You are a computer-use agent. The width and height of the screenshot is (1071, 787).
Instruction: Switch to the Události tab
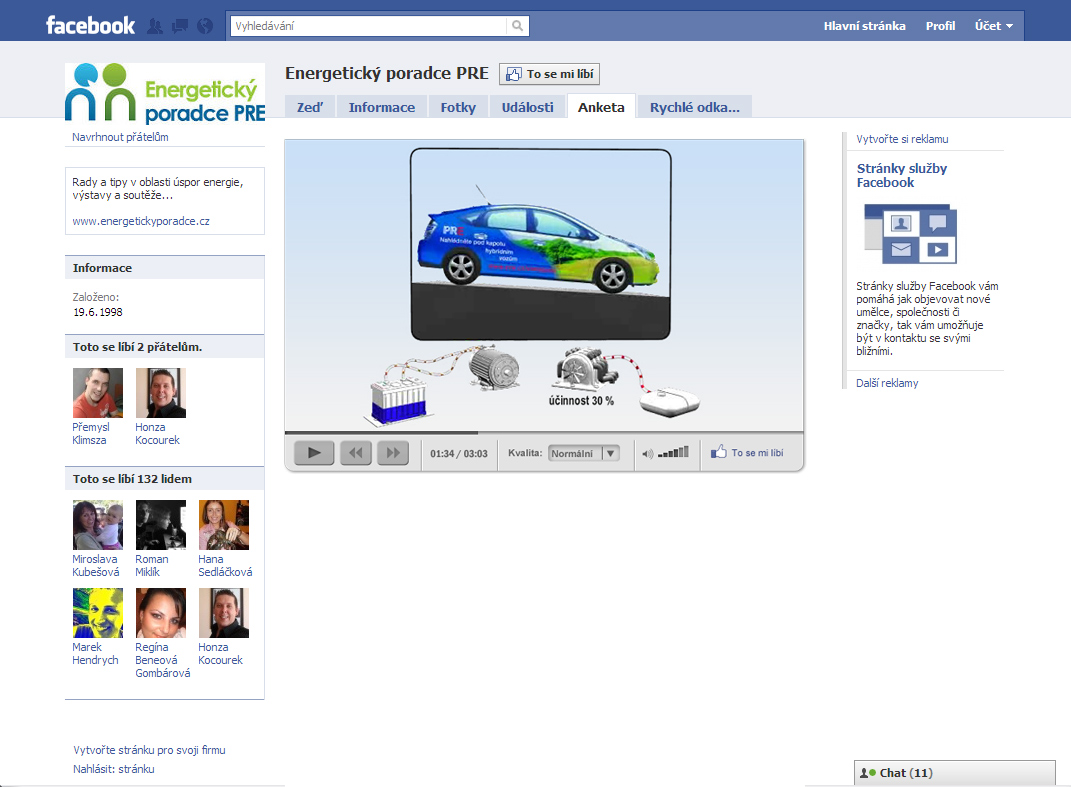(528, 107)
